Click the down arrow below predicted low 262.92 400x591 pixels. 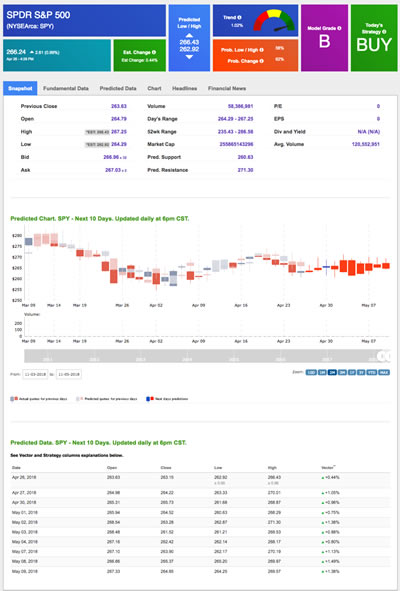pos(189,57)
